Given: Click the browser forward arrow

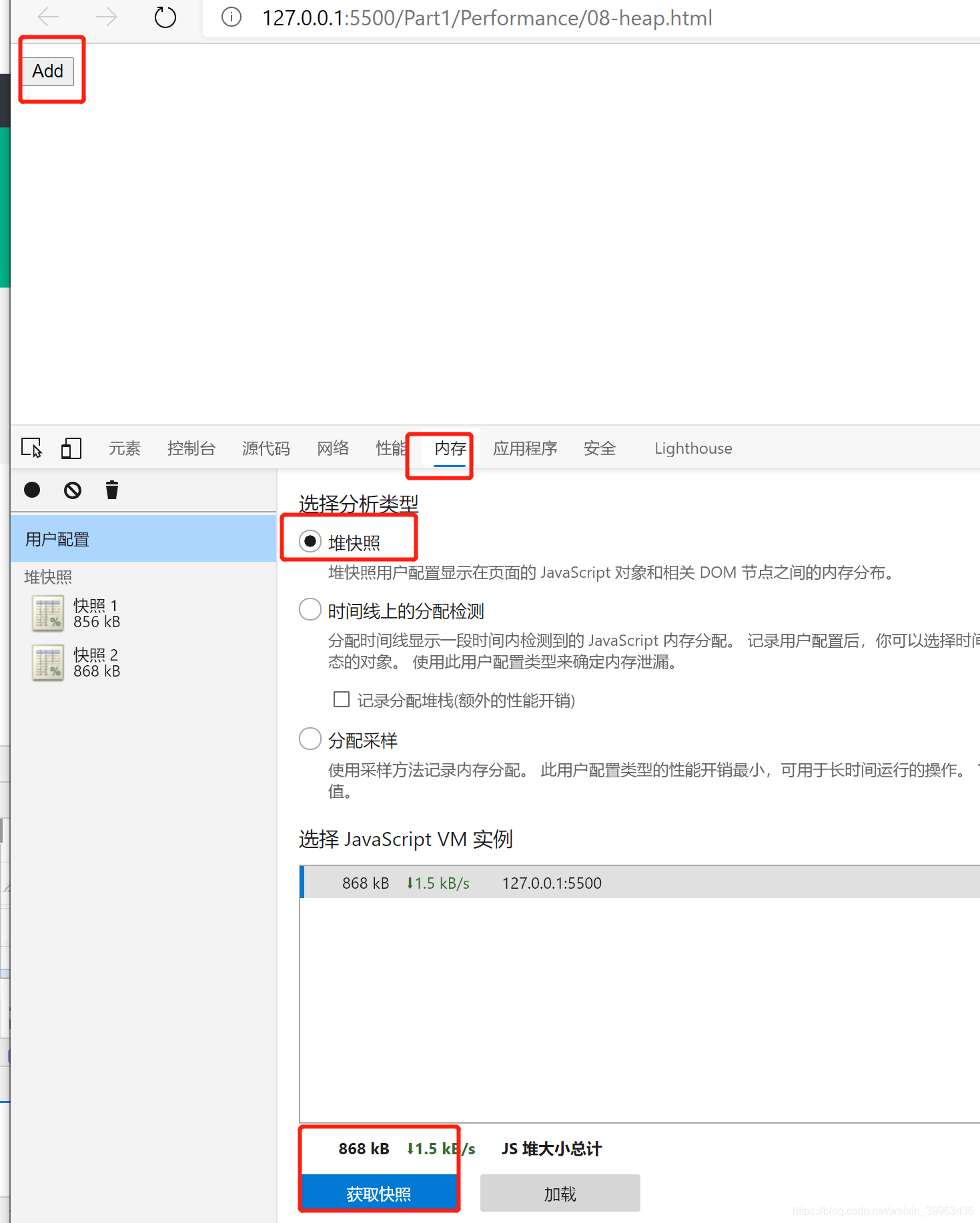Looking at the screenshot, I should (x=106, y=17).
